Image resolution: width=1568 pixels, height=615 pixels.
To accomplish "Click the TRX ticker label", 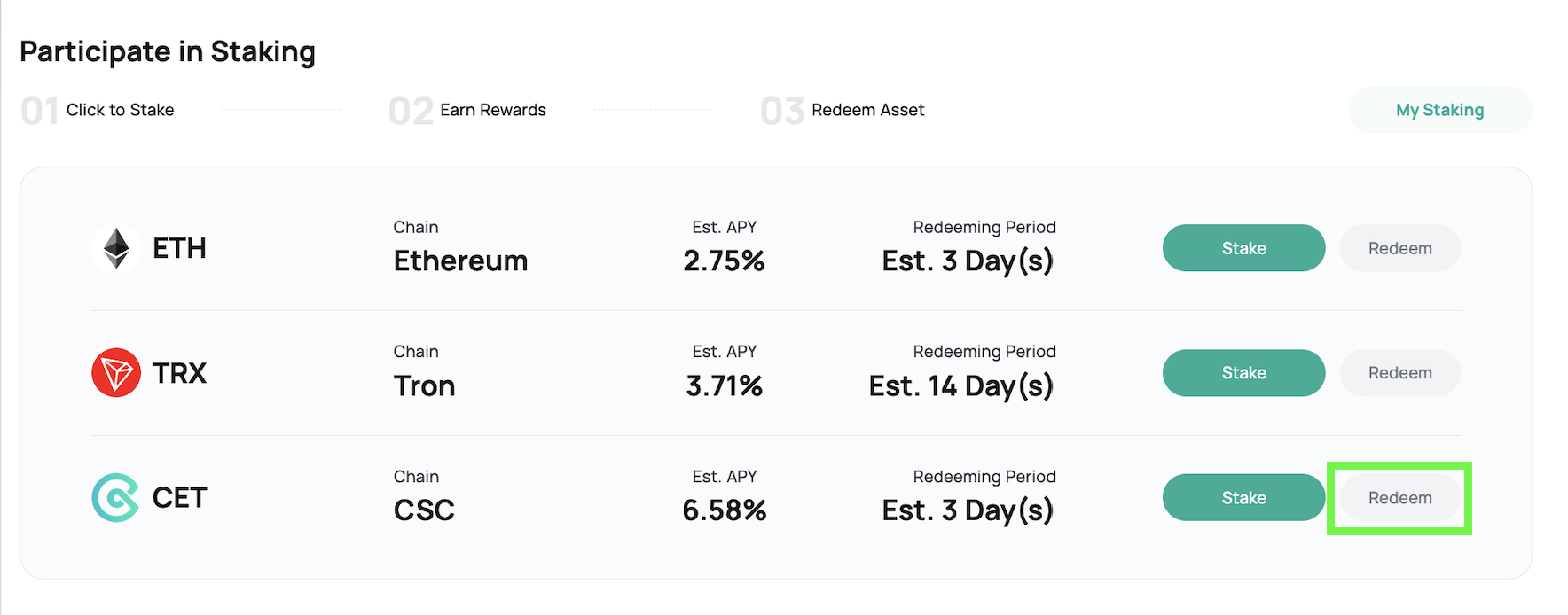I will point(179,373).
